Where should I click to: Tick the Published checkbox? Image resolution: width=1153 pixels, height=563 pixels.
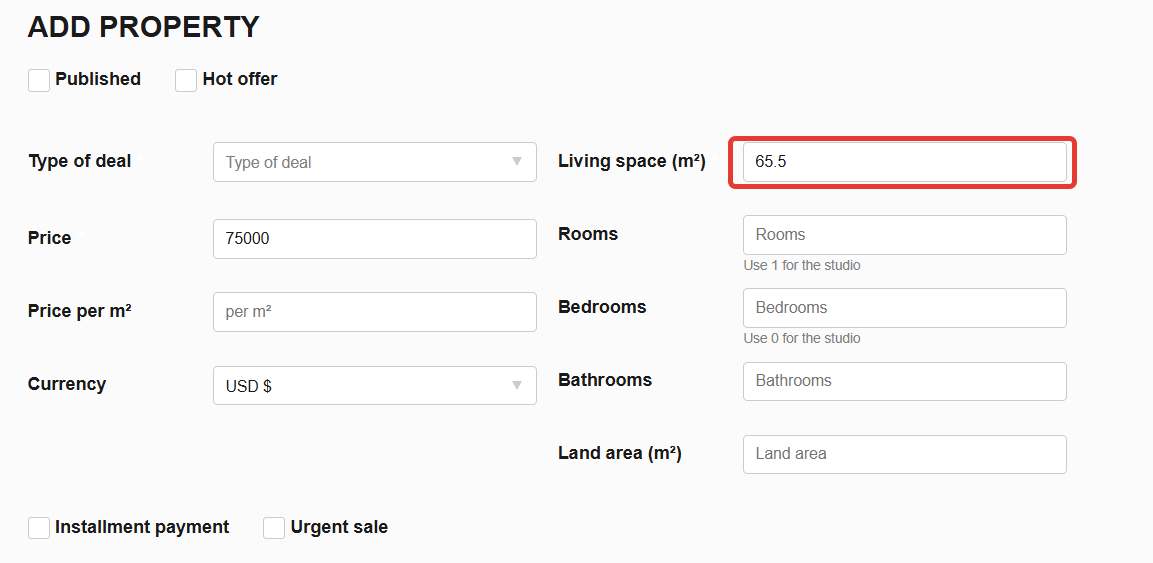[x=39, y=80]
